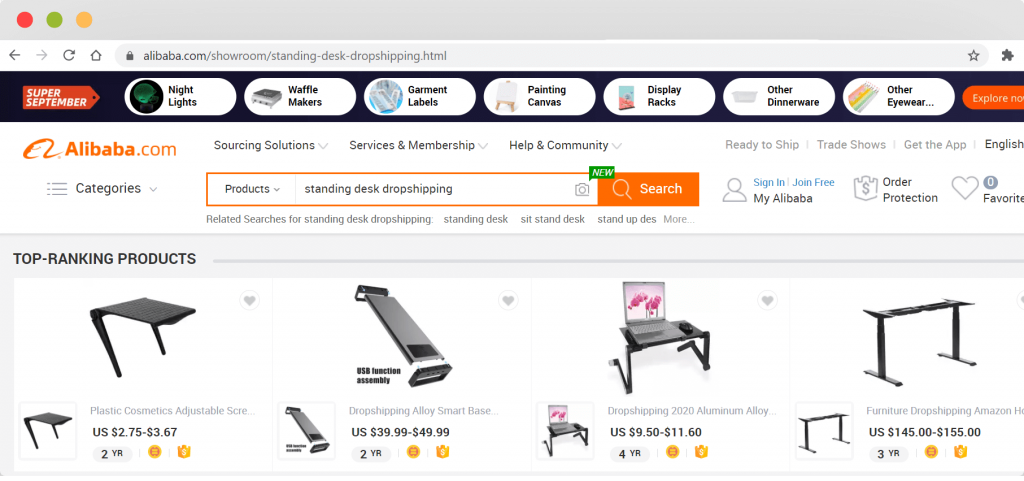
Task: Expand the Products search type dropdown
Action: (252, 189)
